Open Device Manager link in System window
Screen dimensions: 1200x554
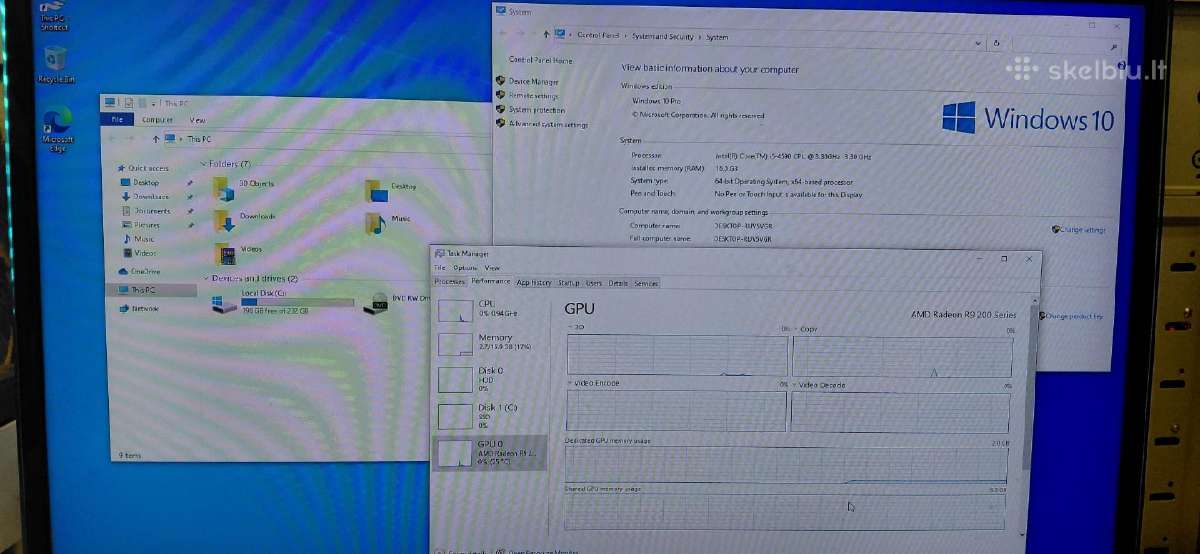click(x=534, y=81)
